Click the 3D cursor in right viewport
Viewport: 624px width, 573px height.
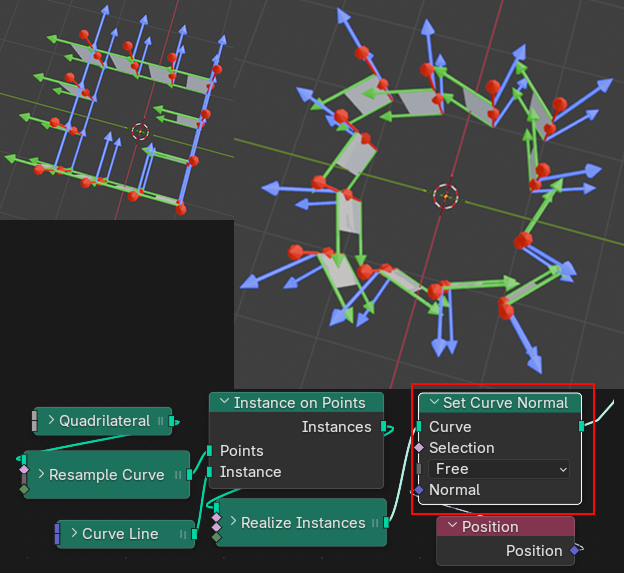click(446, 195)
